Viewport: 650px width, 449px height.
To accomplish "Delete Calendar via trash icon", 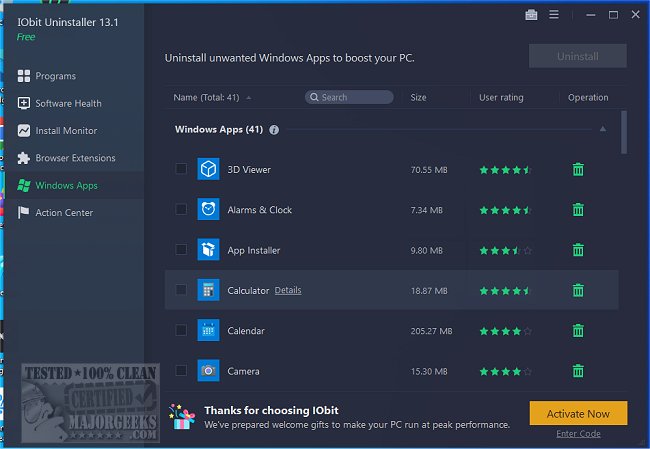I will (578, 331).
